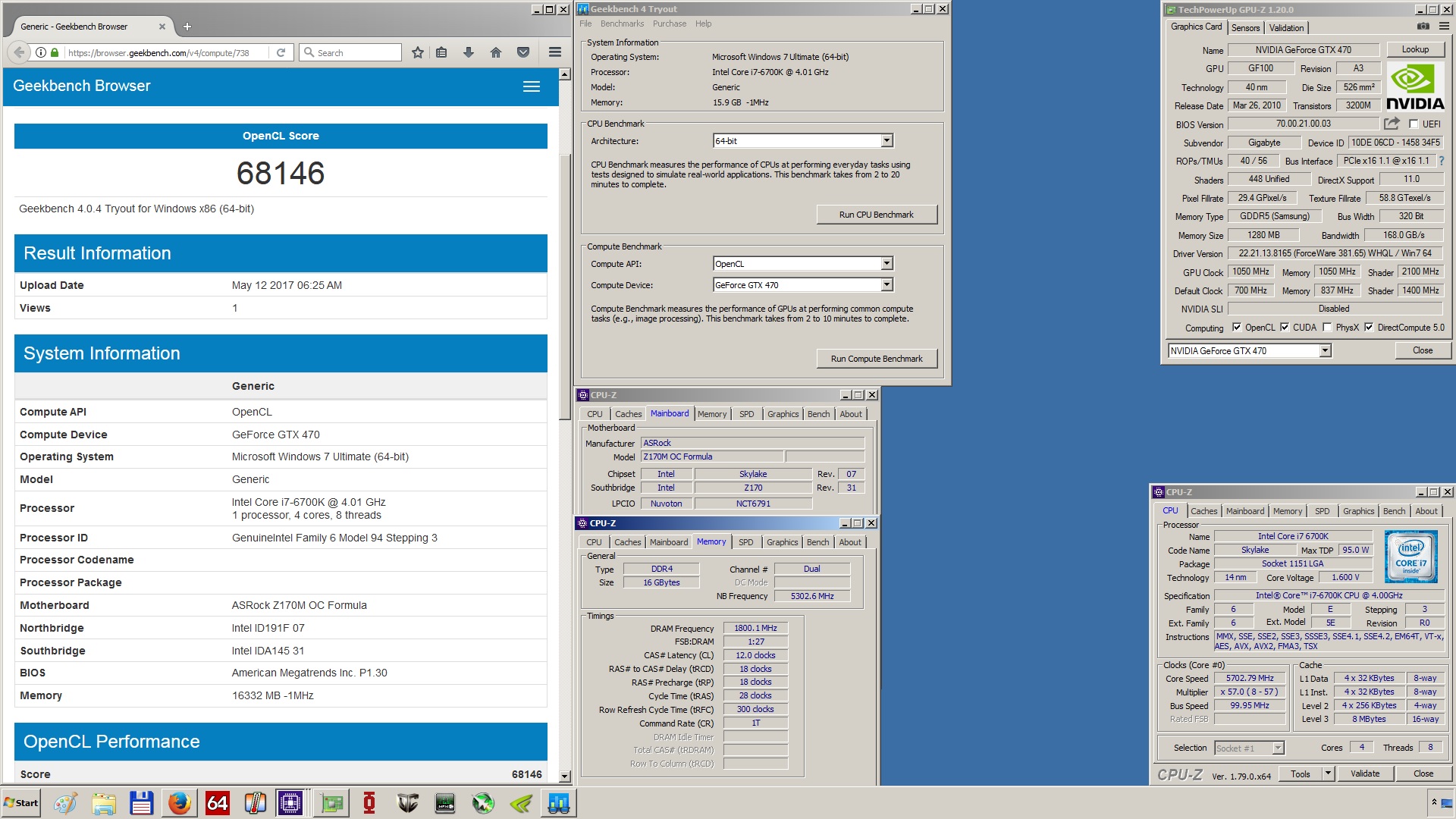Click Firefox back arrow button
Screen dimensions: 1456x819
tap(19, 52)
